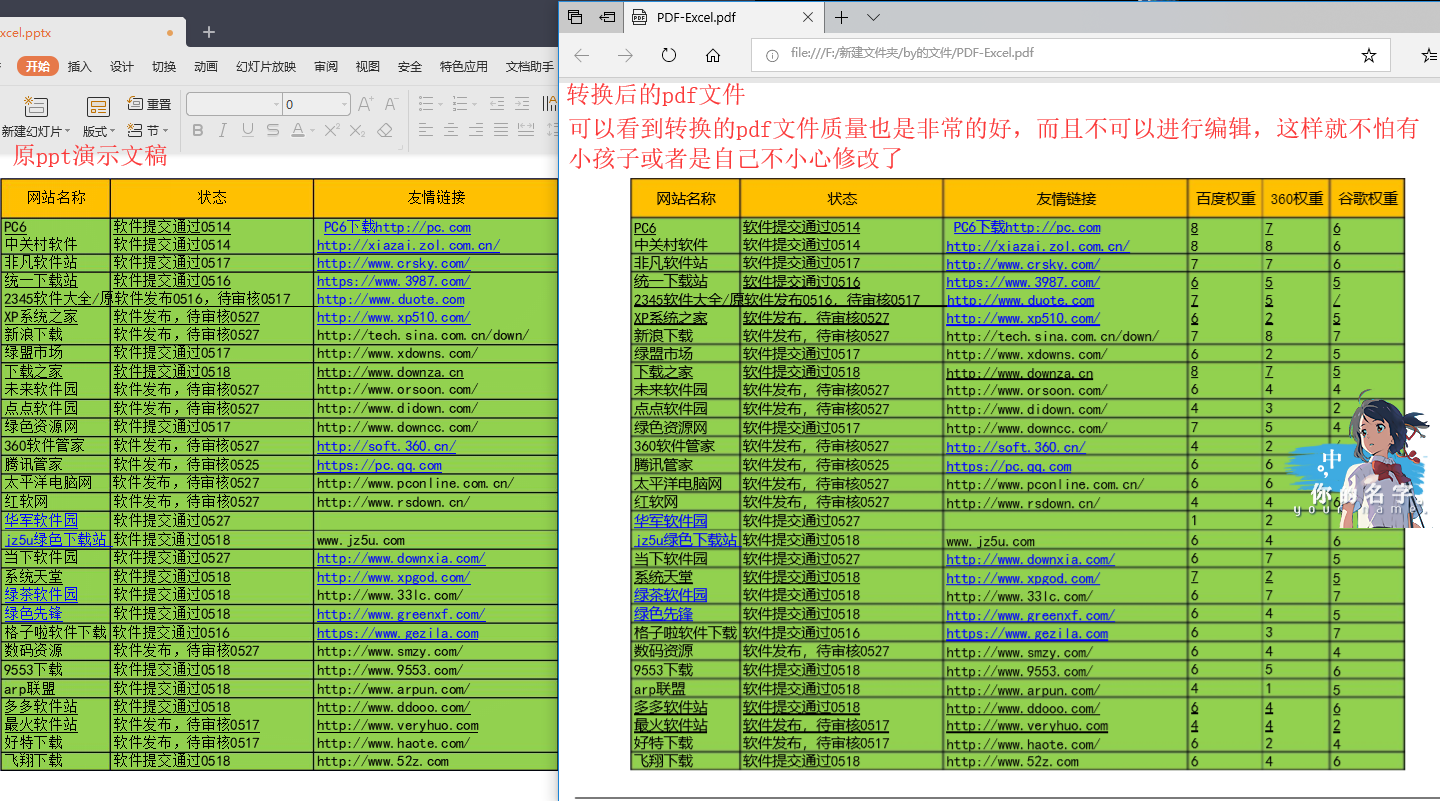Expand the 版式 layout dropdown arrow

click(x=113, y=132)
